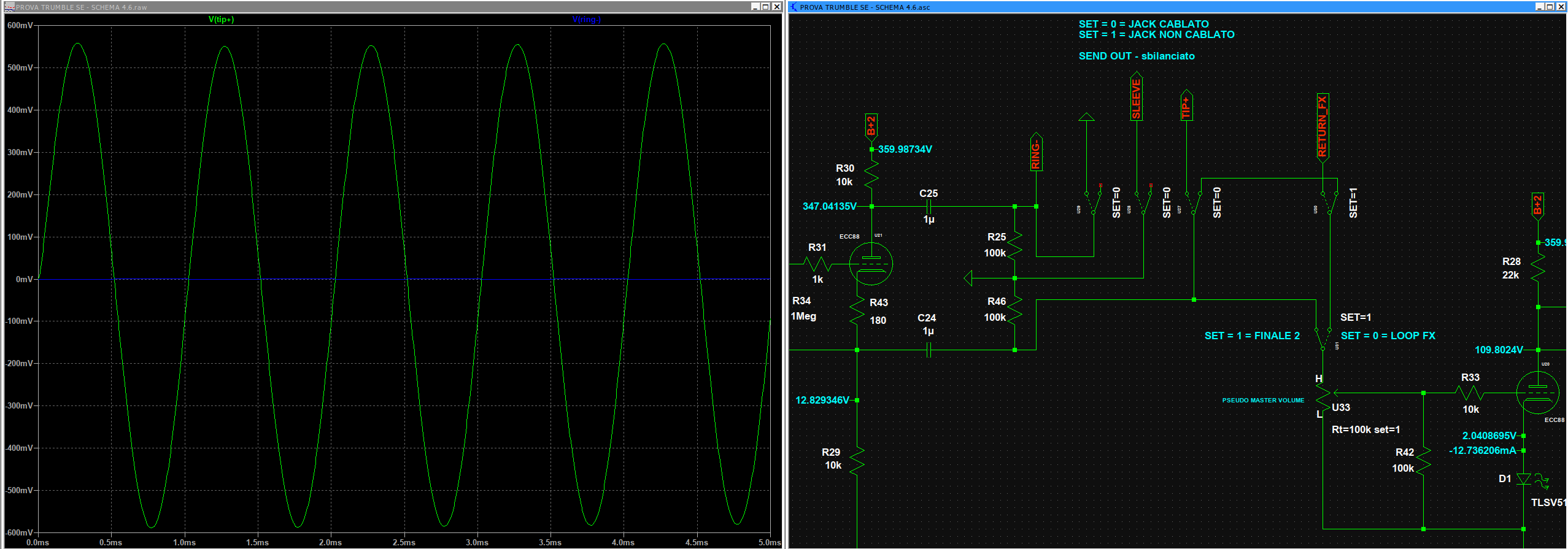Select the ECC88 triode tube U20

[x=1537, y=393]
